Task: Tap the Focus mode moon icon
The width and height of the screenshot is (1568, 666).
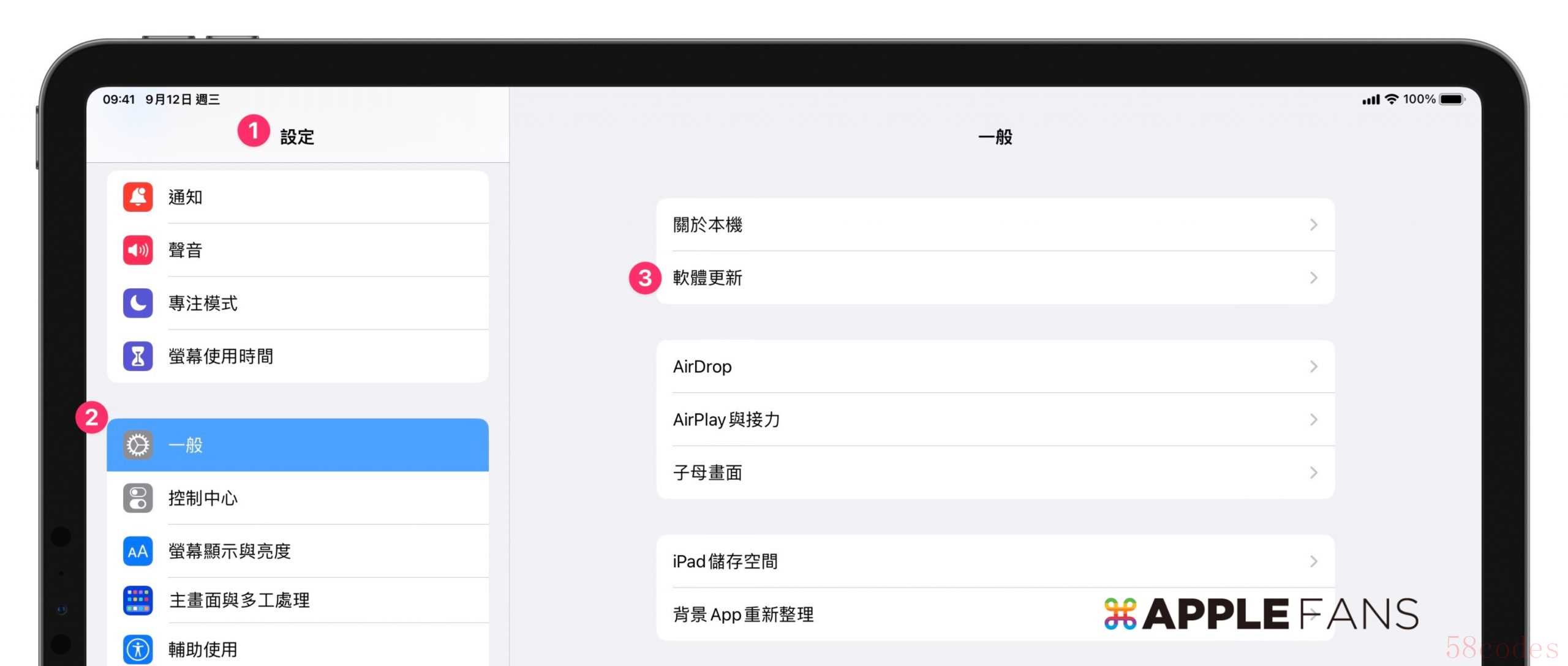Action: click(138, 303)
